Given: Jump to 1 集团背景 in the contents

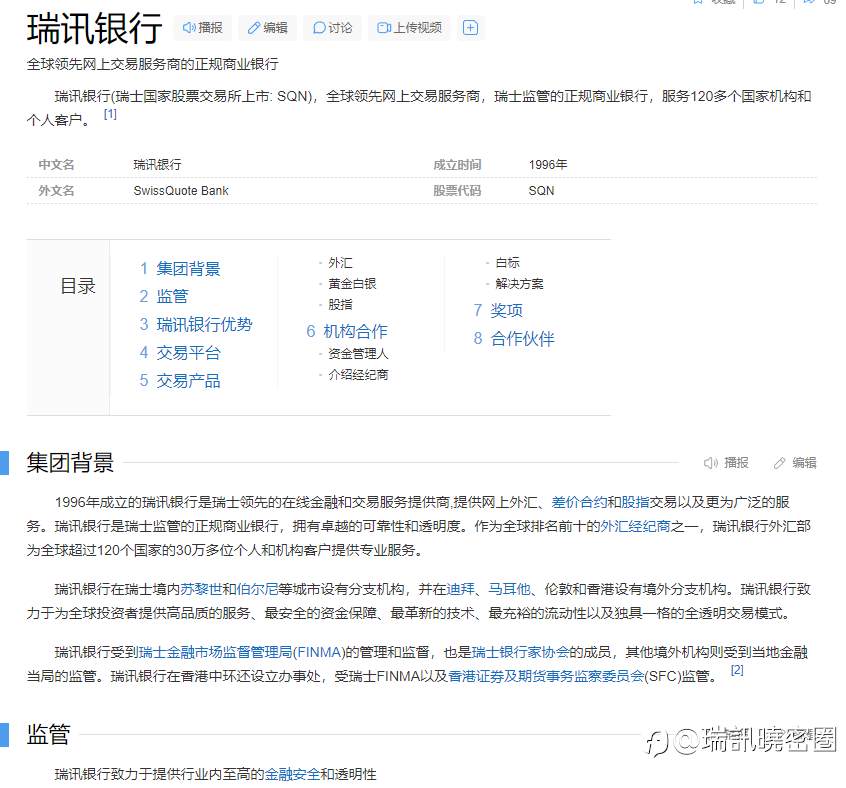Looking at the screenshot, I should coord(180,269).
